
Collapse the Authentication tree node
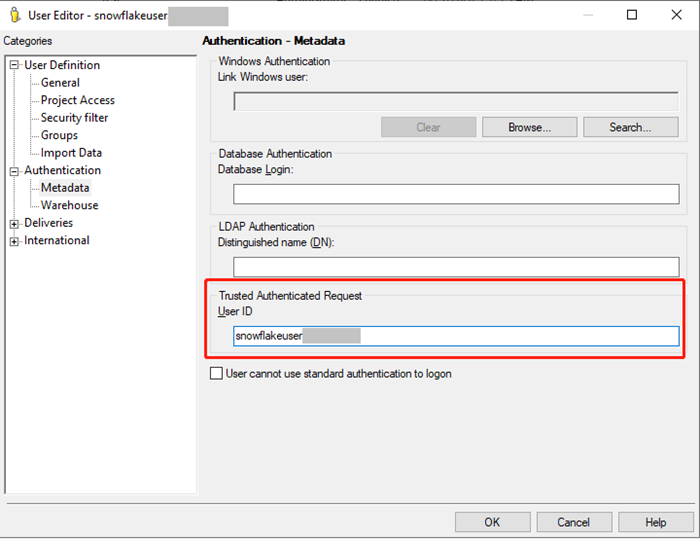[15, 171]
